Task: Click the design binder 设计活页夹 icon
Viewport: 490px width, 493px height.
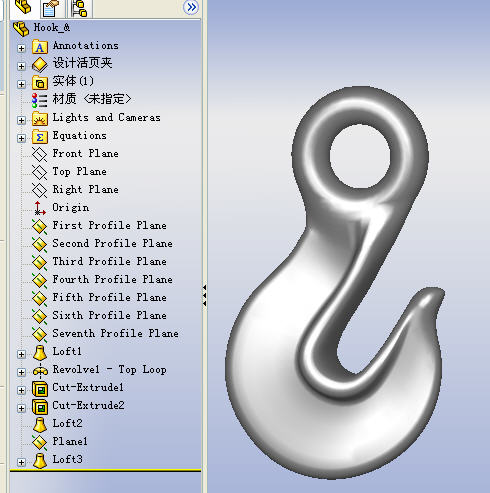Action: (x=40, y=65)
